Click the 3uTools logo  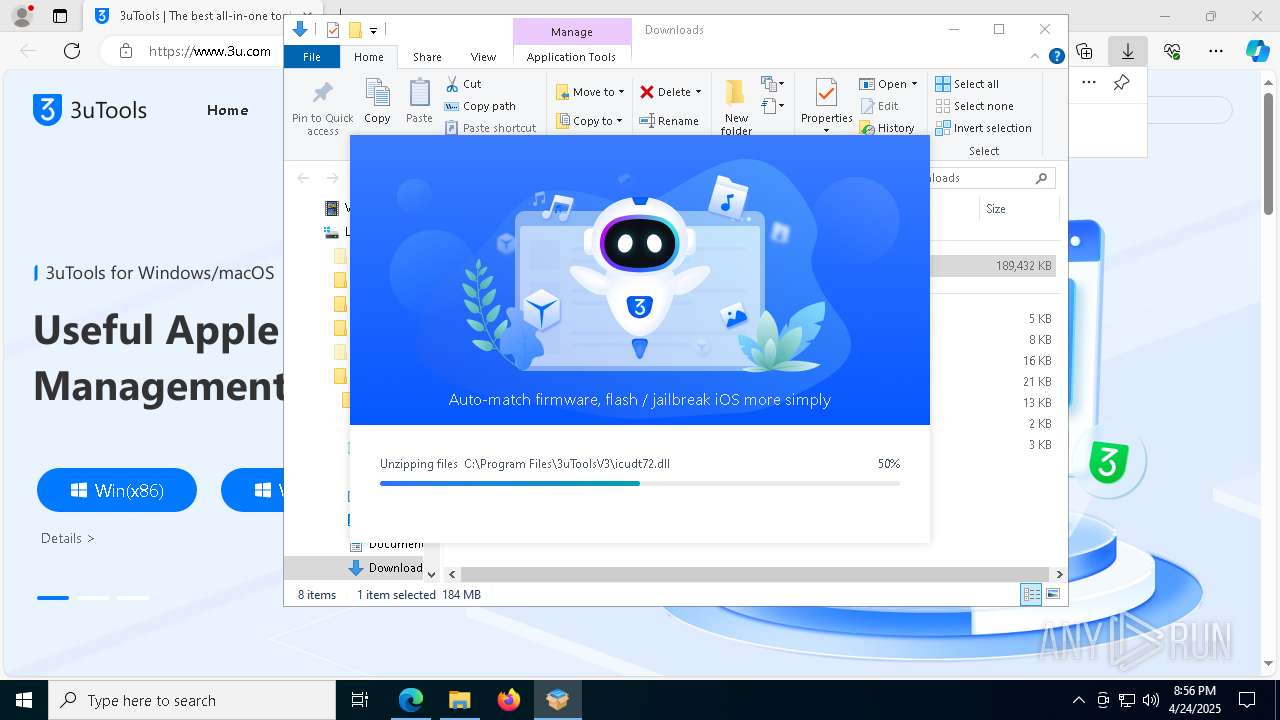pyautogui.click(x=90, y=110)
